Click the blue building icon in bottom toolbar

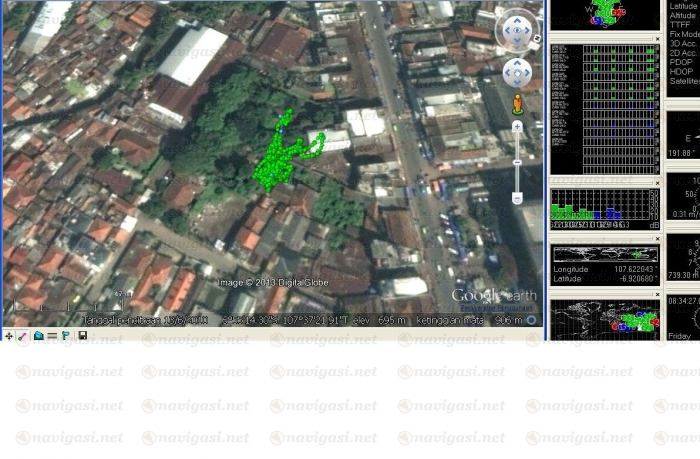tap(38, 336)
